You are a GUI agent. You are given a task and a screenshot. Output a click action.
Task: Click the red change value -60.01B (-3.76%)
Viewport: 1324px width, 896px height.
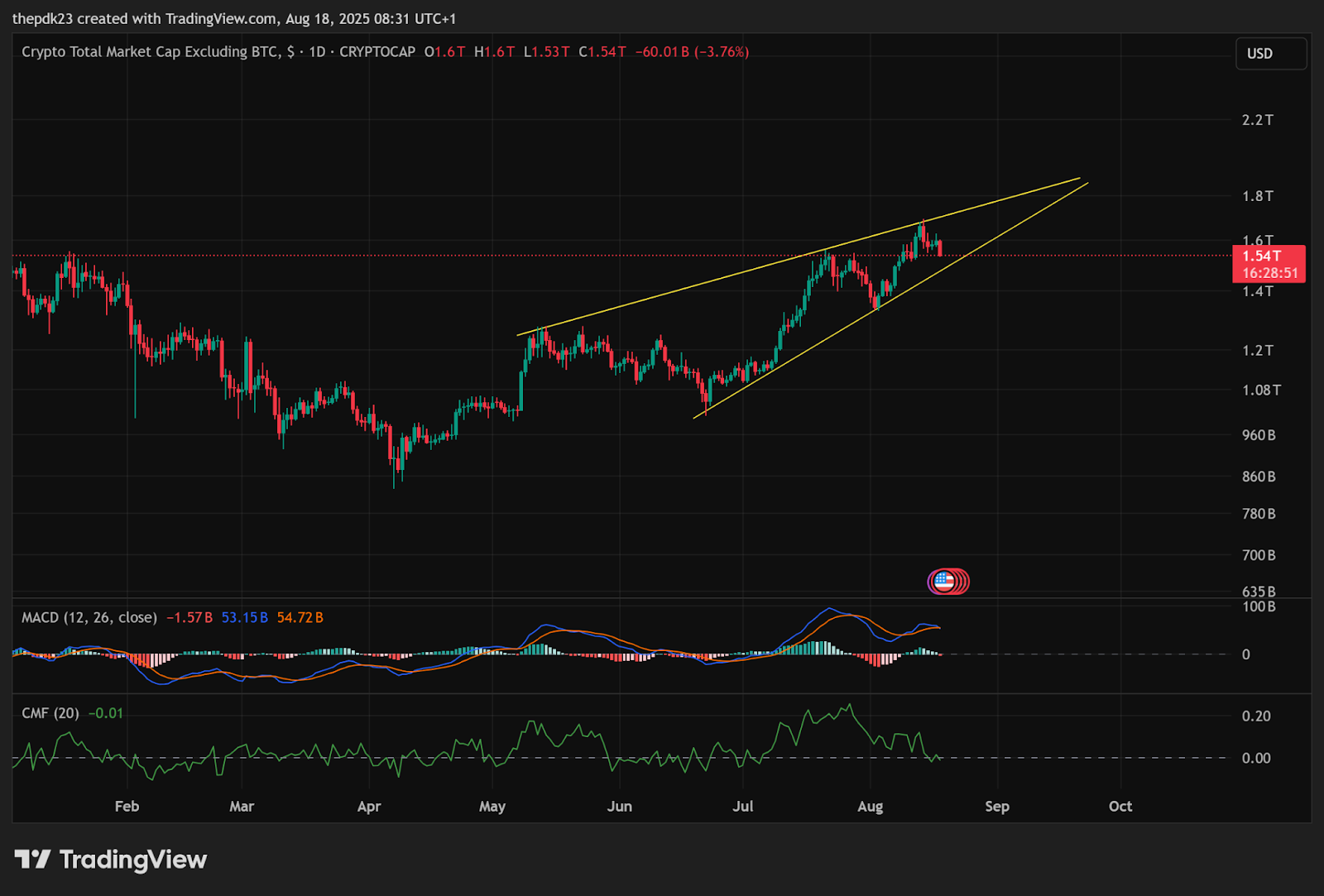point(692,51)
